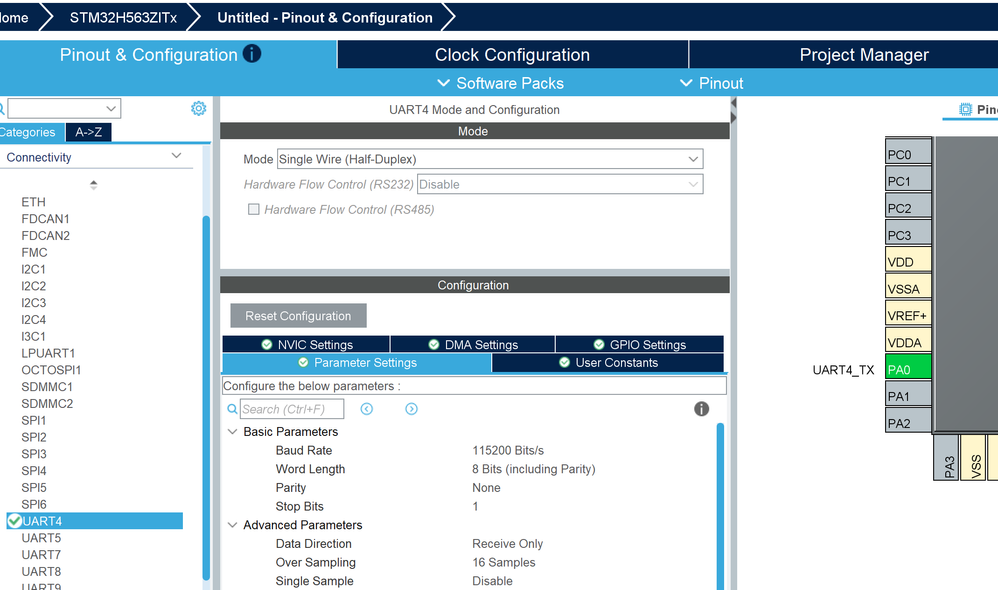
Task: Select SDMMC1 peripheral
Action: (47, 387)
